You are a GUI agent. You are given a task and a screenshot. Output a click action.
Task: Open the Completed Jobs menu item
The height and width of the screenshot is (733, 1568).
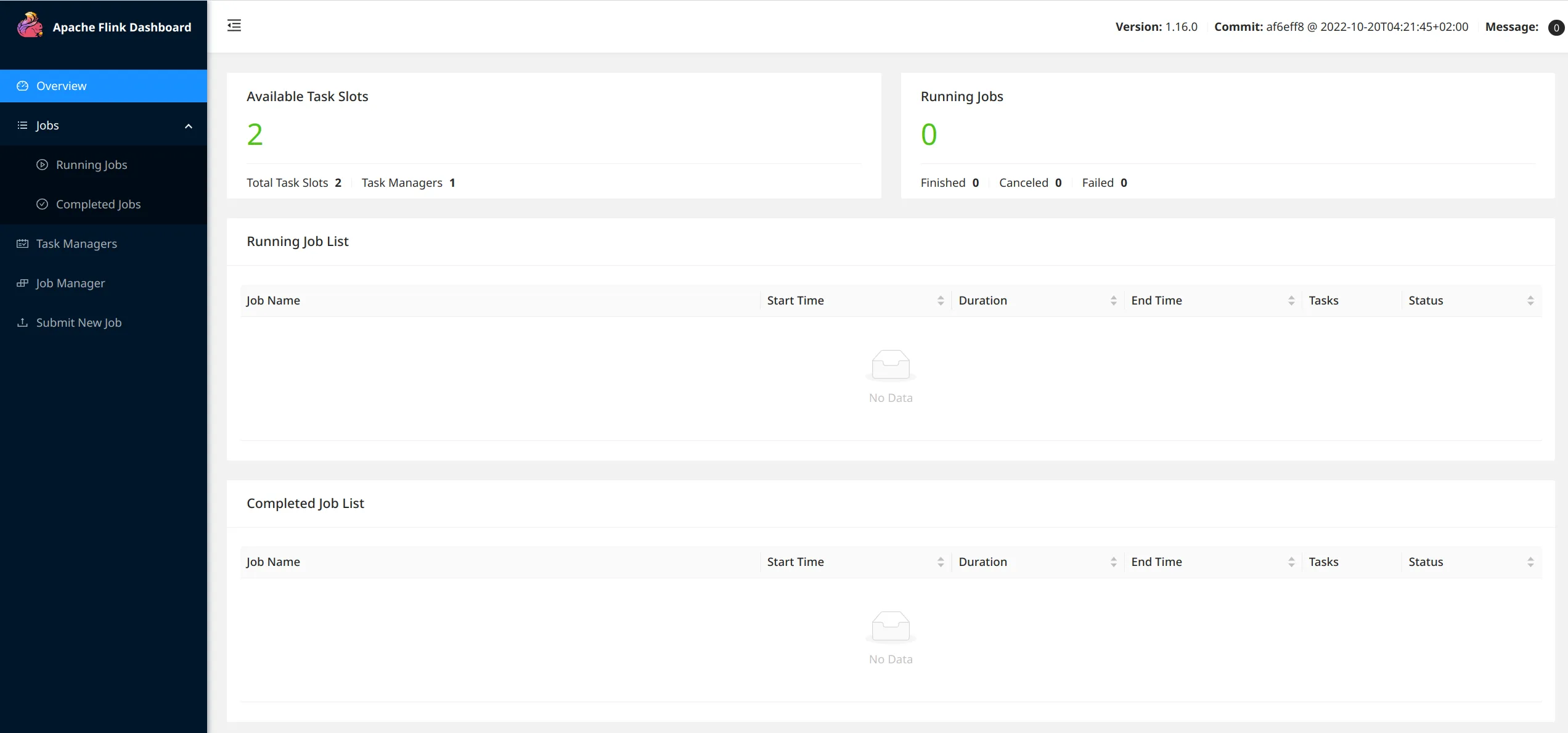click(x=98, y=204)
